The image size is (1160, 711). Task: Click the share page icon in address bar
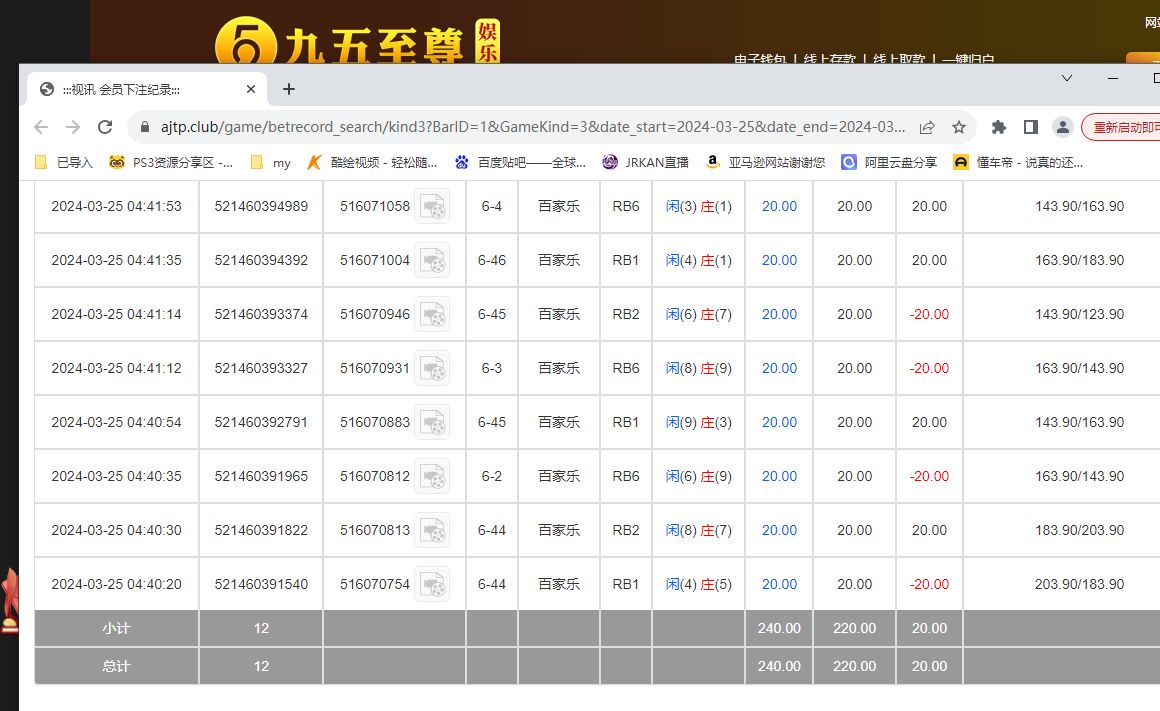[927, 127]
